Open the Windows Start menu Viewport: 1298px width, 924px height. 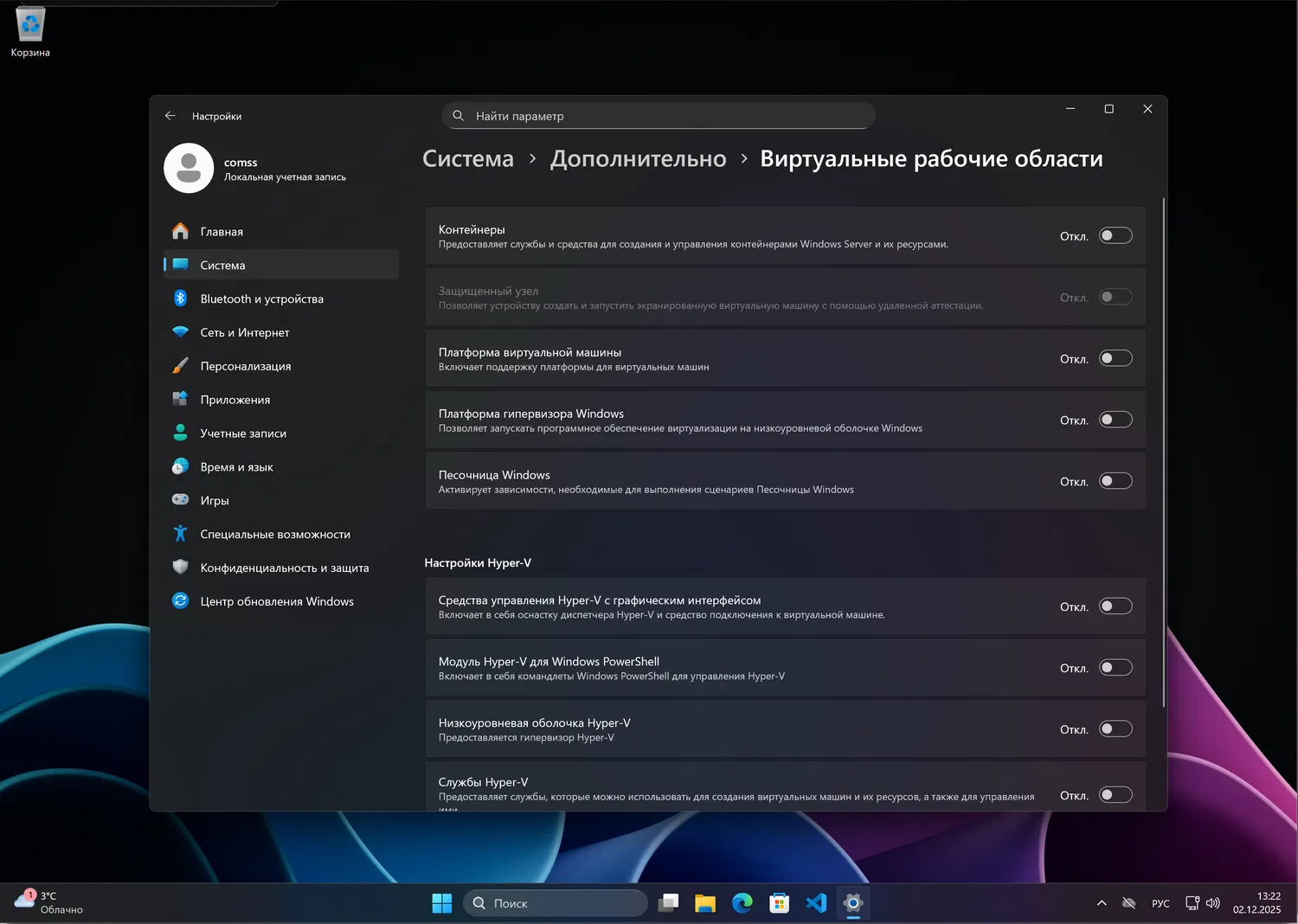(x=441, y=903)
